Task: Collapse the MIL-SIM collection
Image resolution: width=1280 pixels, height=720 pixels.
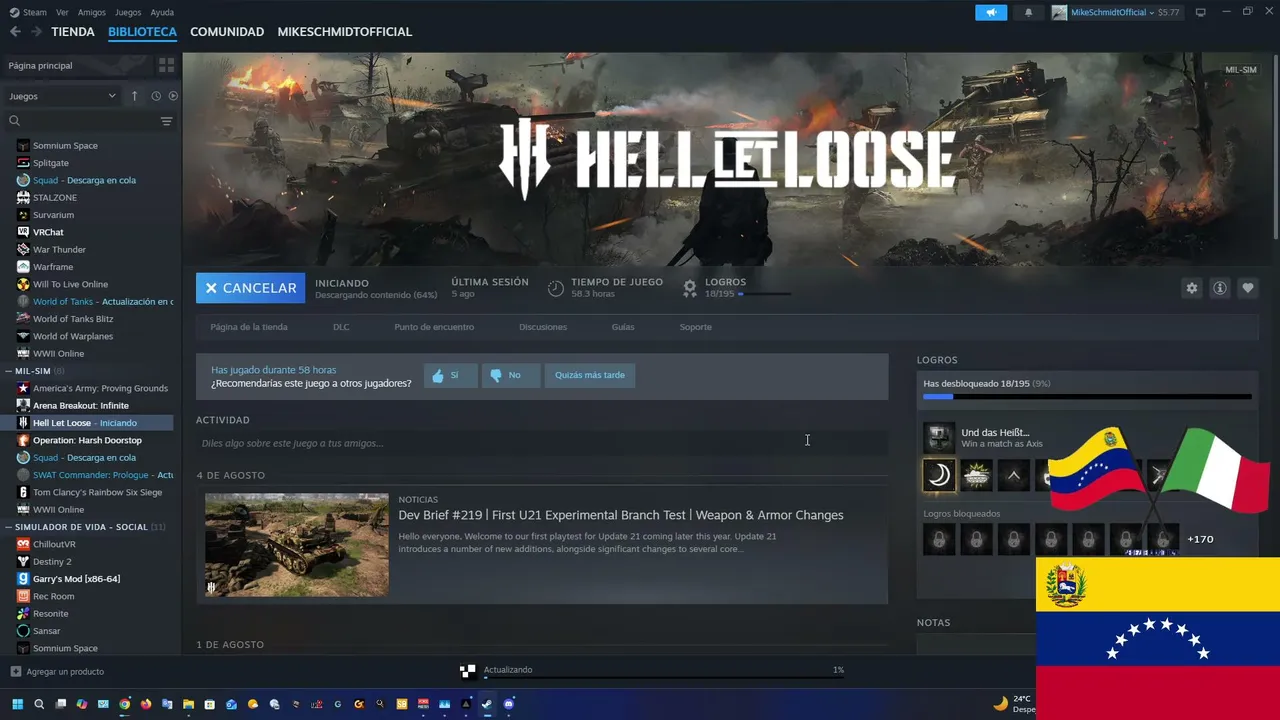Action: pos(10,371)
